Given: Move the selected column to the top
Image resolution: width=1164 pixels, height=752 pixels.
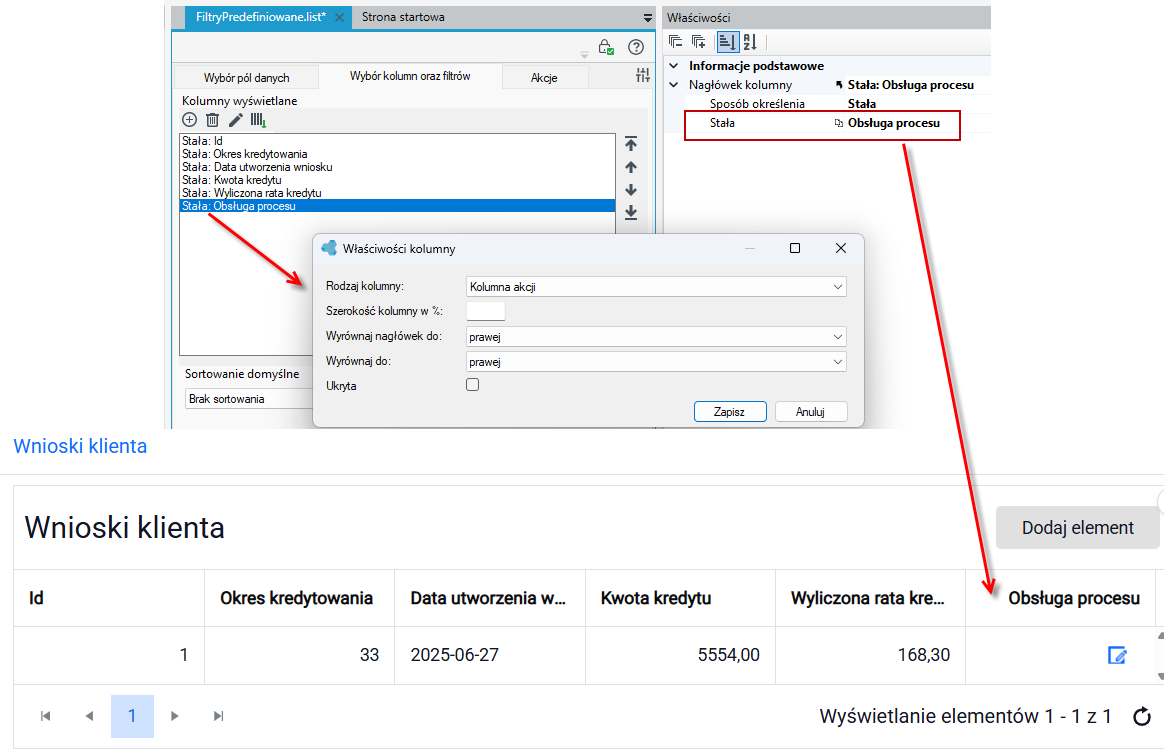Looking at the screenshot, I should 631,143.
